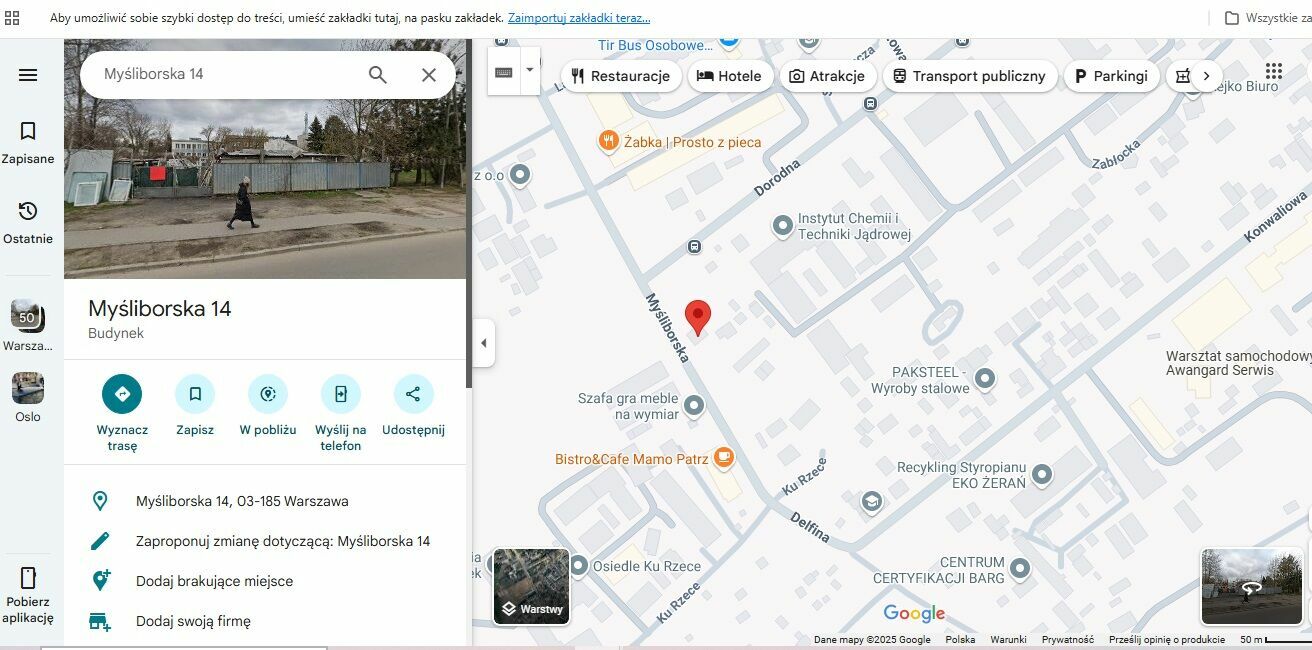Open the hamburger main menu
The image size is (1312, 650).
pos(28,75)
